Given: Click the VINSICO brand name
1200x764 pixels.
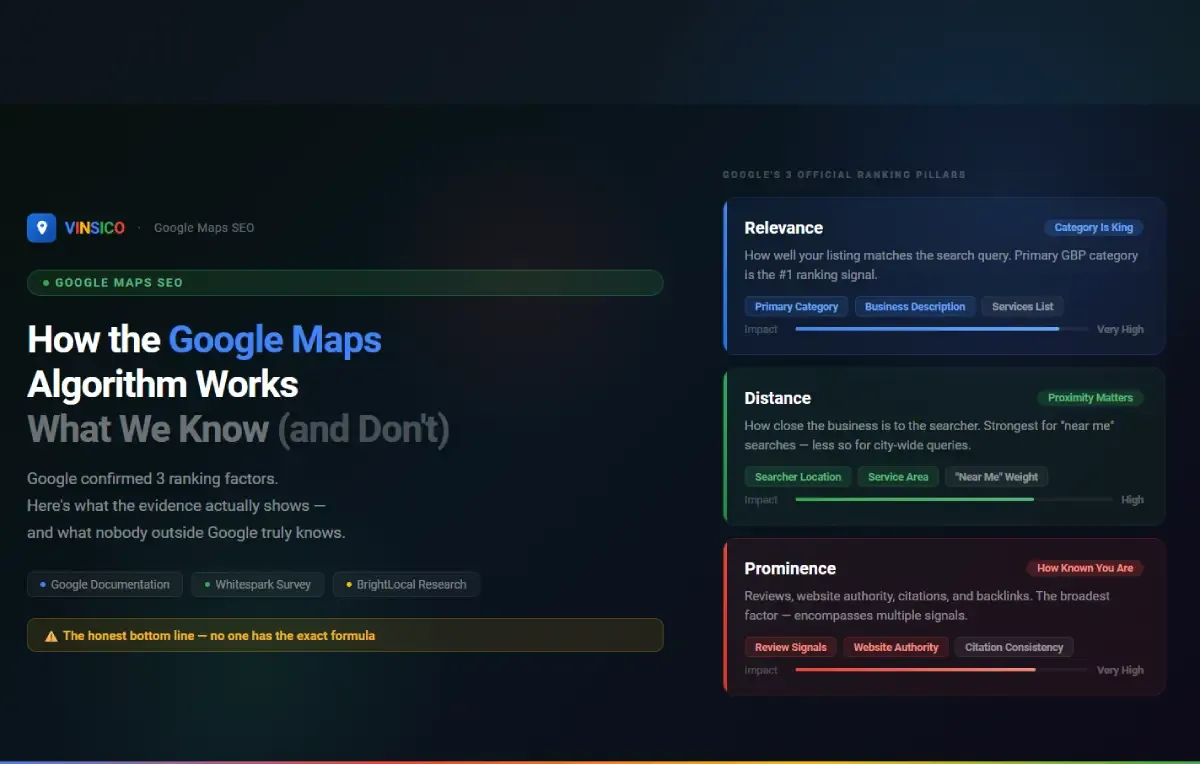Looking at the screenshot, I should [95, 228].
